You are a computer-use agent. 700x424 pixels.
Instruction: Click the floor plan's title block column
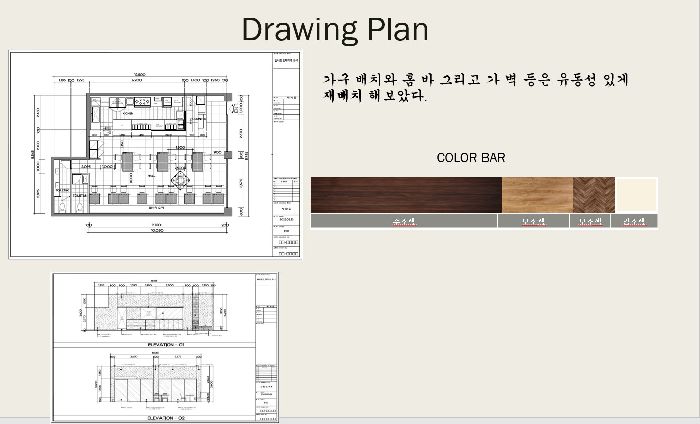(x=286, y=154)
